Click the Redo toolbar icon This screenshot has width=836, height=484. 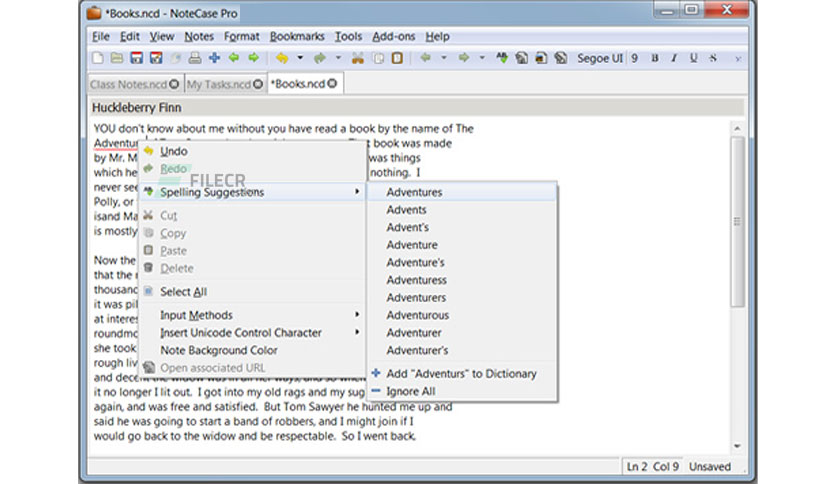(319, 58)
